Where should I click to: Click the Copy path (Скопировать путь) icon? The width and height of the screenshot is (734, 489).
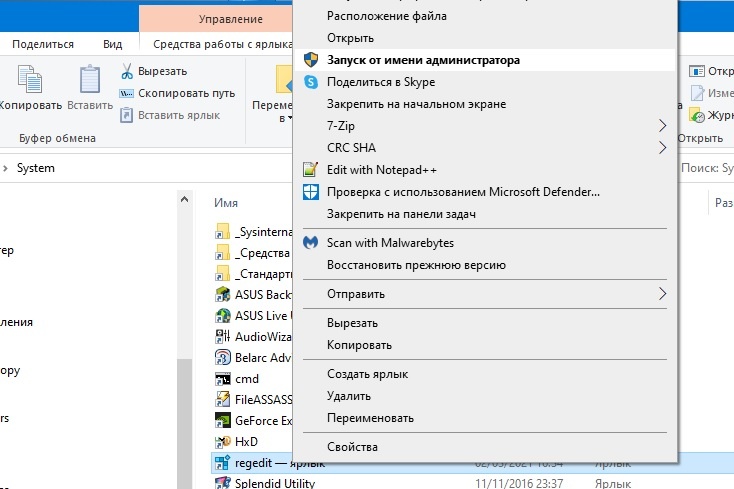[x=126, y=93]
